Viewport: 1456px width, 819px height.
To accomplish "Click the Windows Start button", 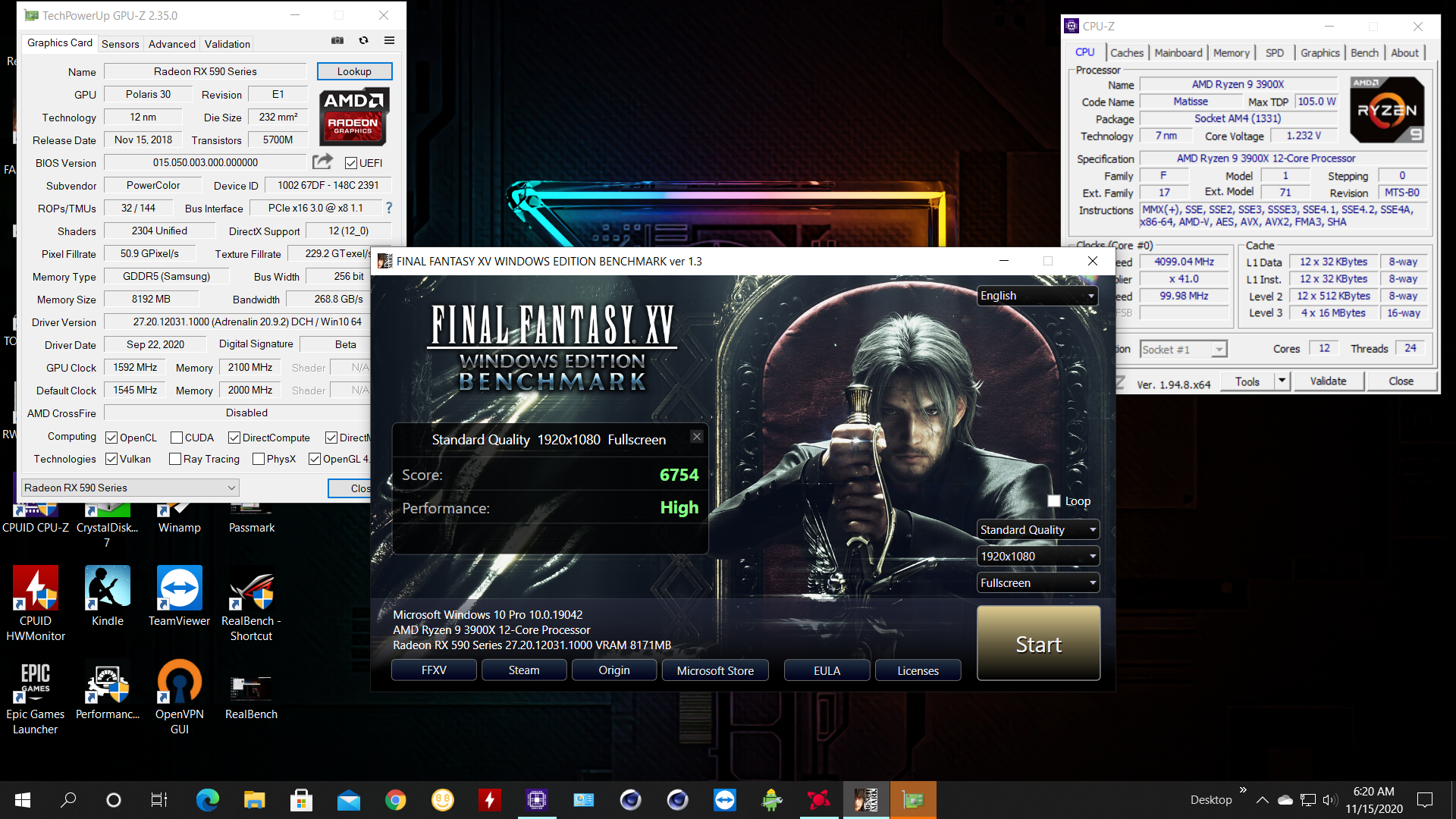I will coord(23,800).
